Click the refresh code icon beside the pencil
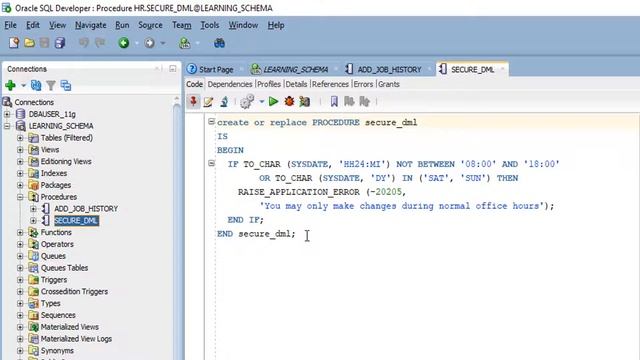The width and height of the screenshot is (640, 360). [224, 102]
